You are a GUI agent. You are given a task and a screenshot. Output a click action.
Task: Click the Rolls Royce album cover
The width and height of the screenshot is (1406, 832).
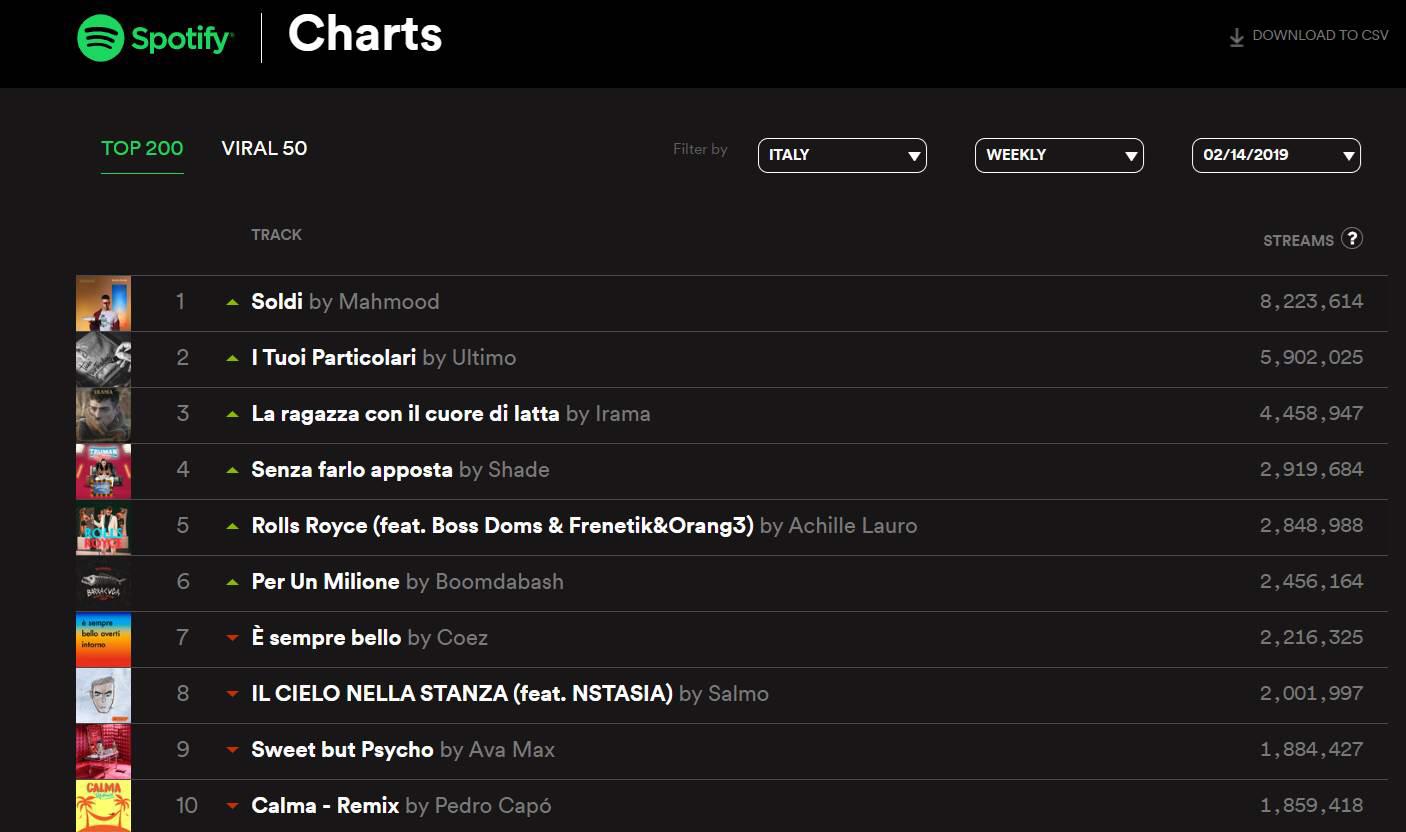103,527
